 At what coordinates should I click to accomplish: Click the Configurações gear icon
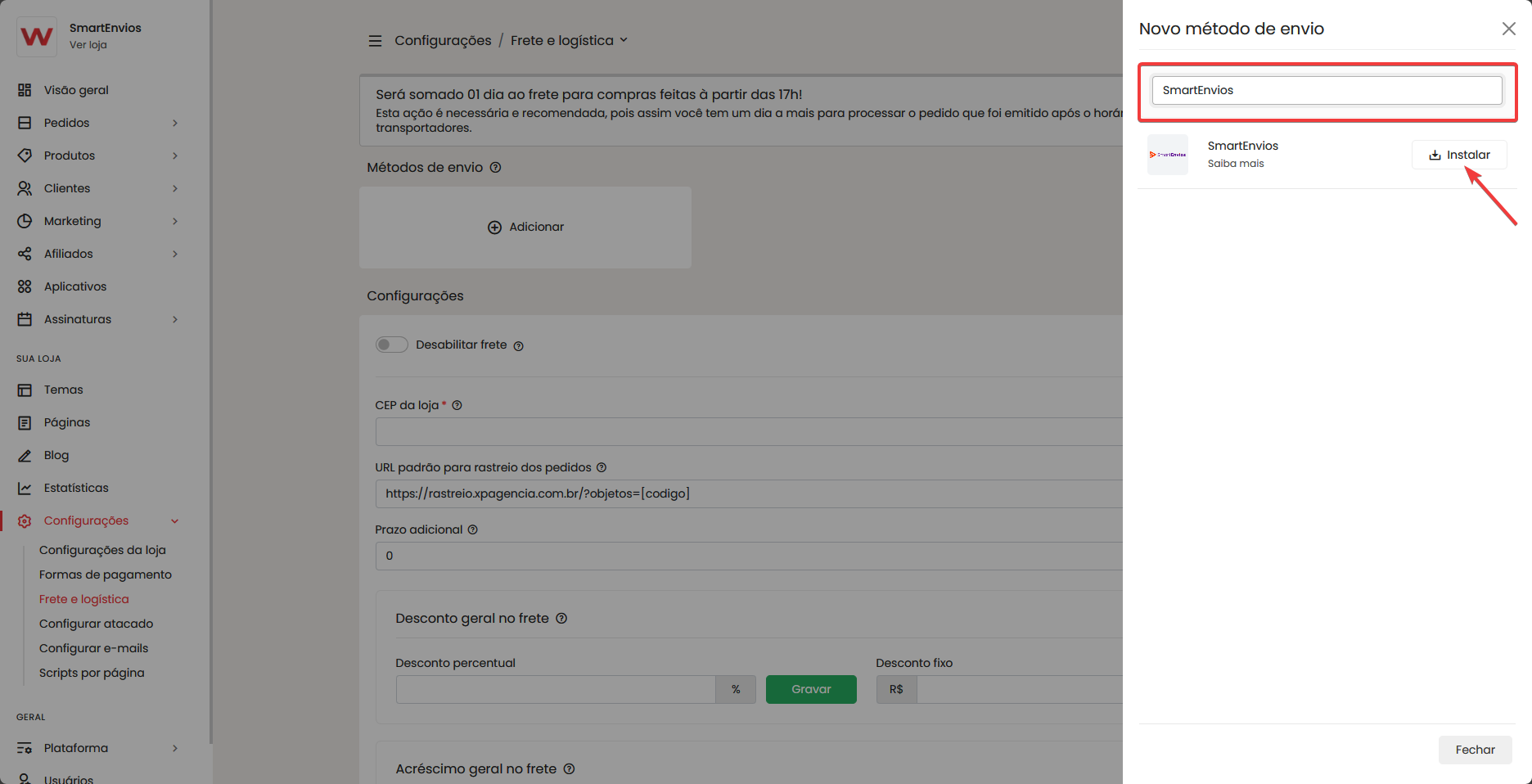coord(25,520)
